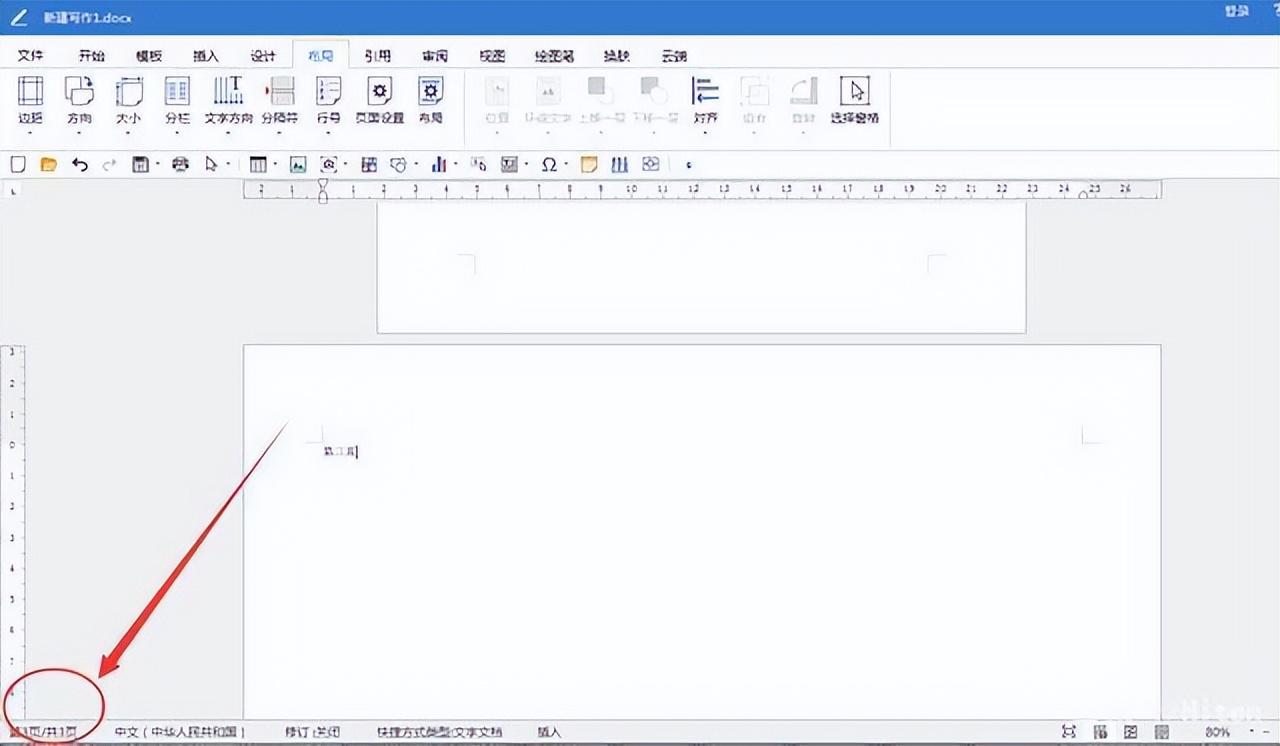Switch to the 视图 tab
Image resolution: width=1280 pixels, height=746 pixels.
click(x=492, y=56)
